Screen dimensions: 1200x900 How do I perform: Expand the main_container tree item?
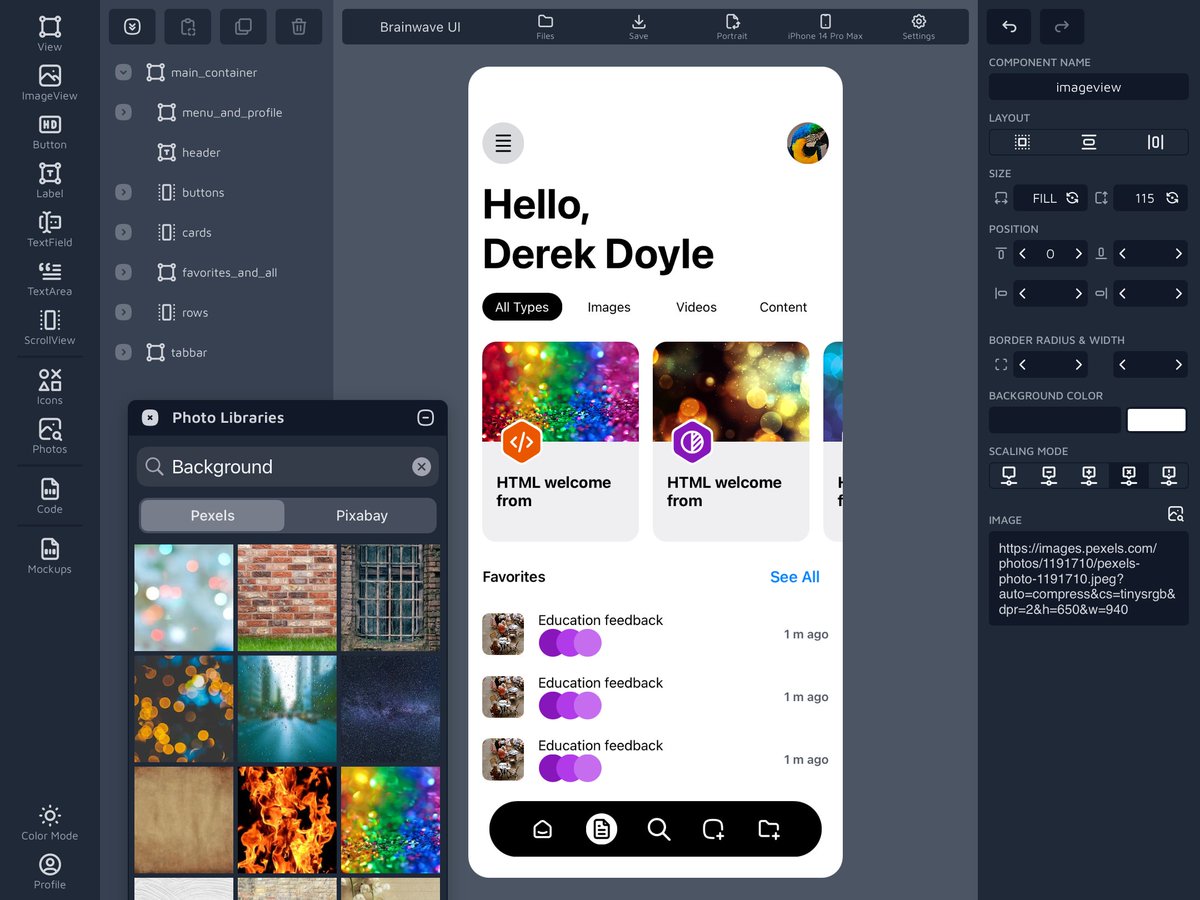click(123, 72)
